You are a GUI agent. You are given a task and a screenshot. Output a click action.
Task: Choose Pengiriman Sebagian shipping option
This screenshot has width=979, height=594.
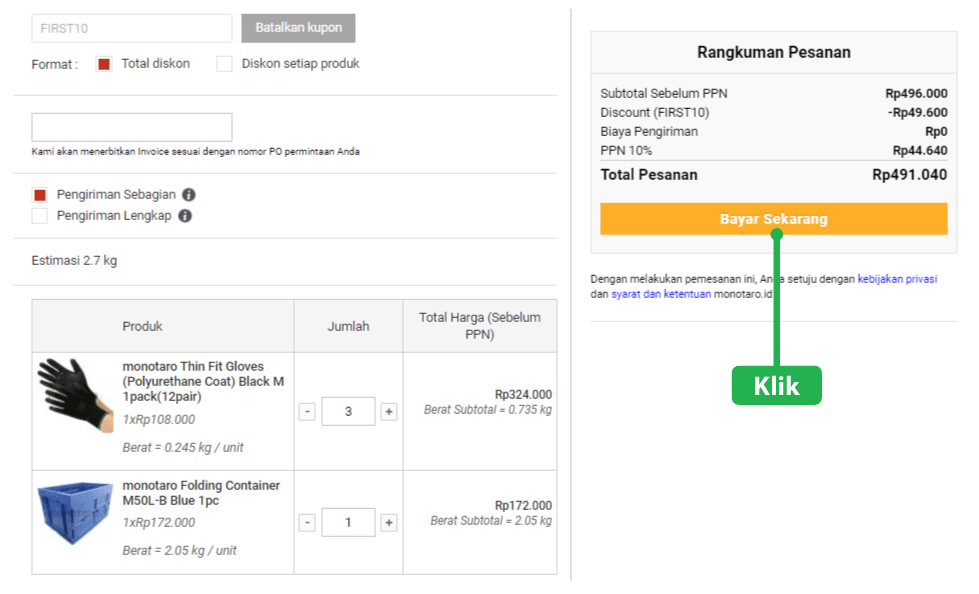[x=40, y=195]
